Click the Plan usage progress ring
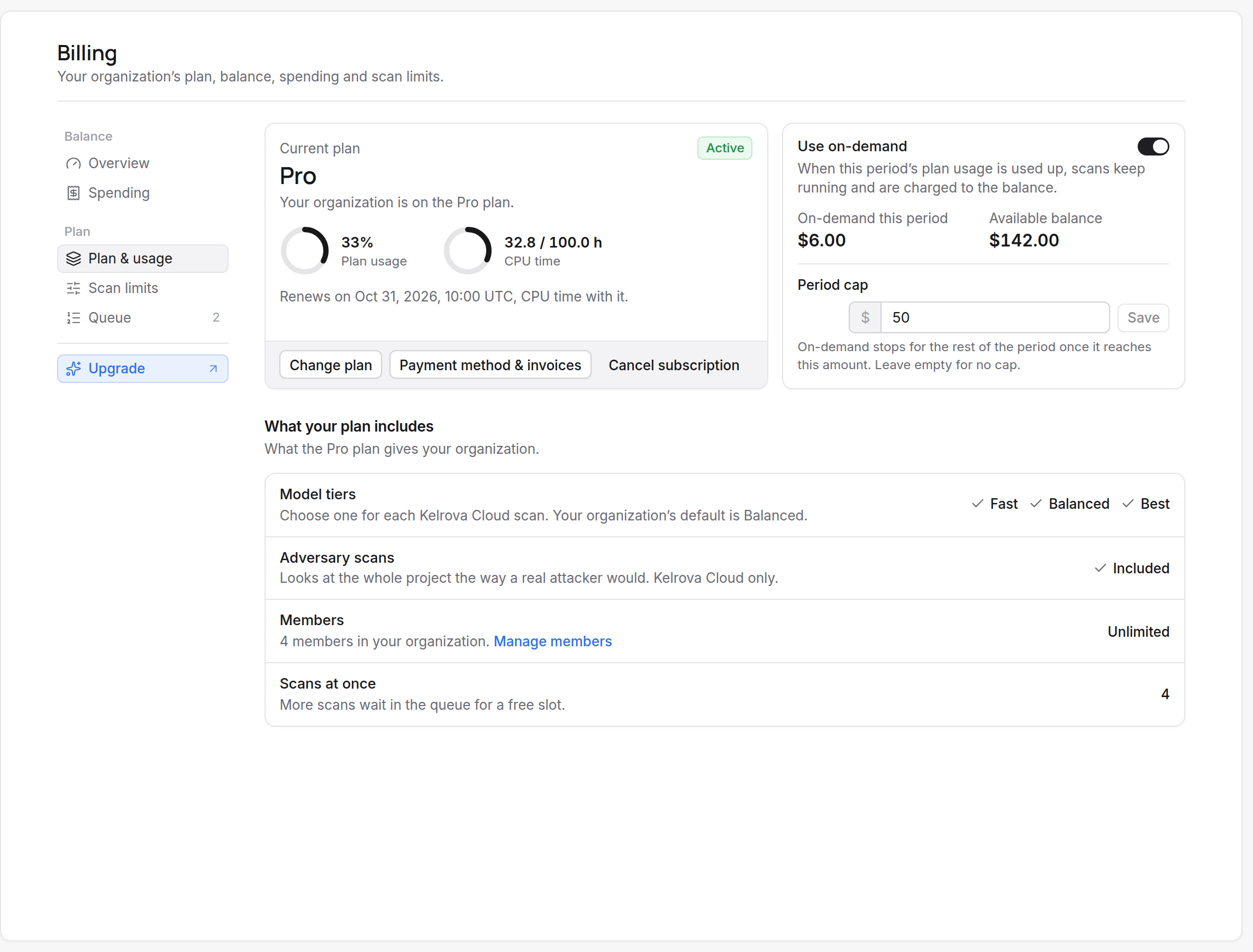This screenshot has height=952, width=1253. (x=305, y=251)
